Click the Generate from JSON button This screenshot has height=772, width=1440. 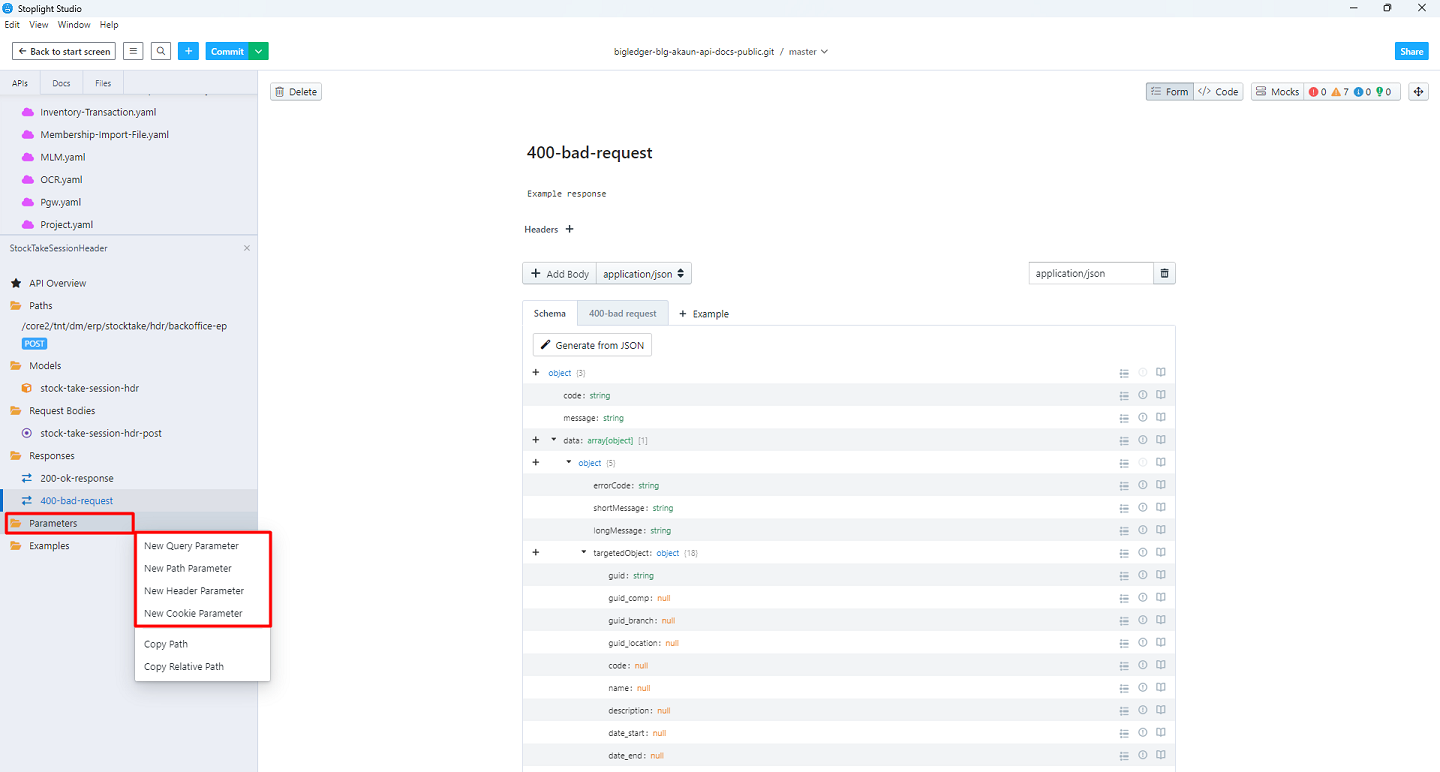pos(592,345)
